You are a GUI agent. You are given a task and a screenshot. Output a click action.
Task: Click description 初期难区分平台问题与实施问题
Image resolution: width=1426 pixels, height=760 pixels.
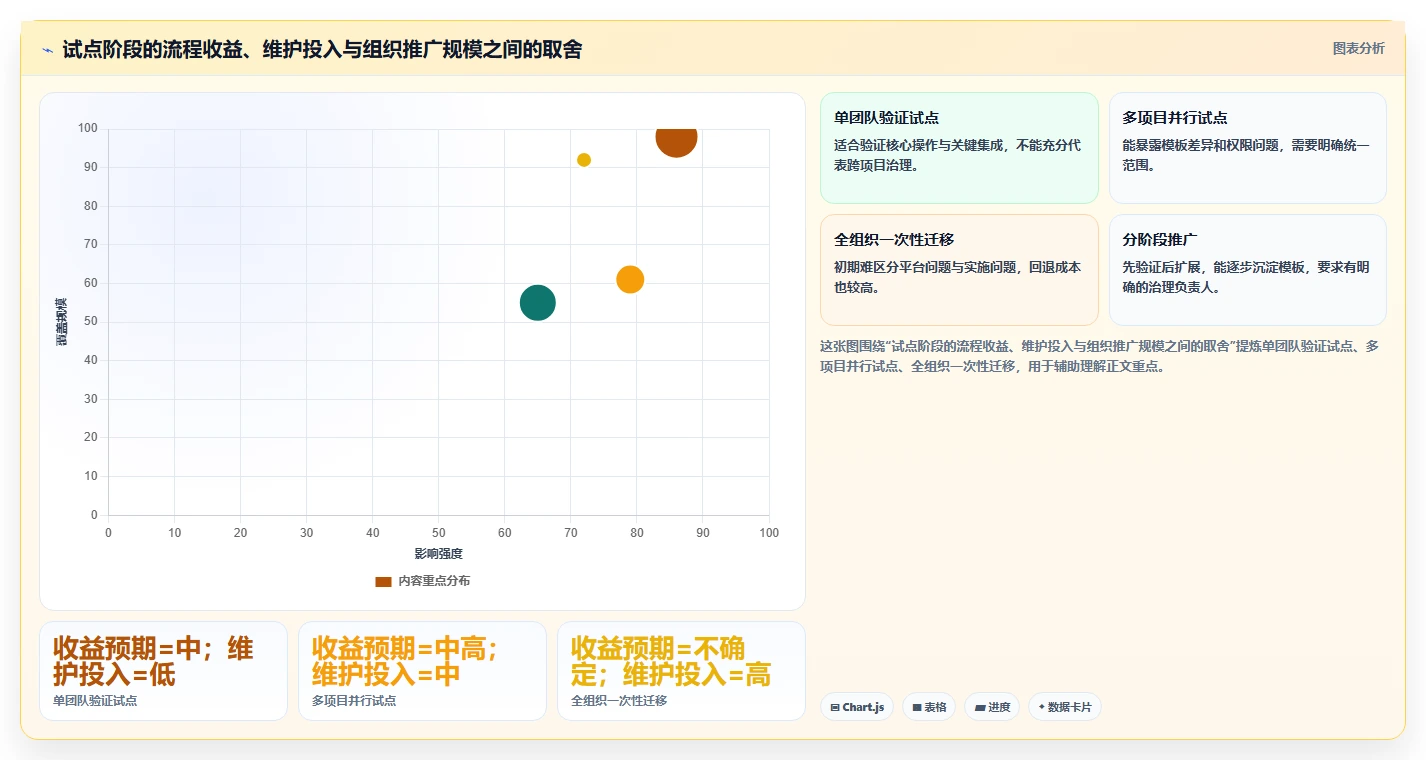958,277
